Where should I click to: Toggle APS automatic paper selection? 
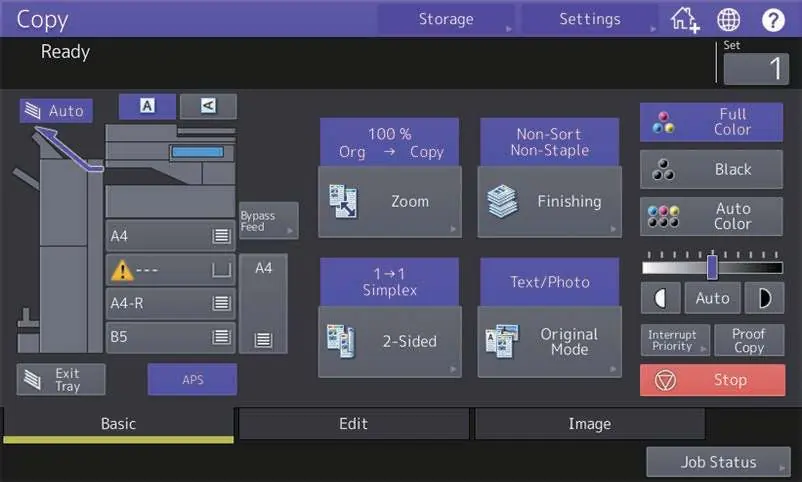click(192, 380)
